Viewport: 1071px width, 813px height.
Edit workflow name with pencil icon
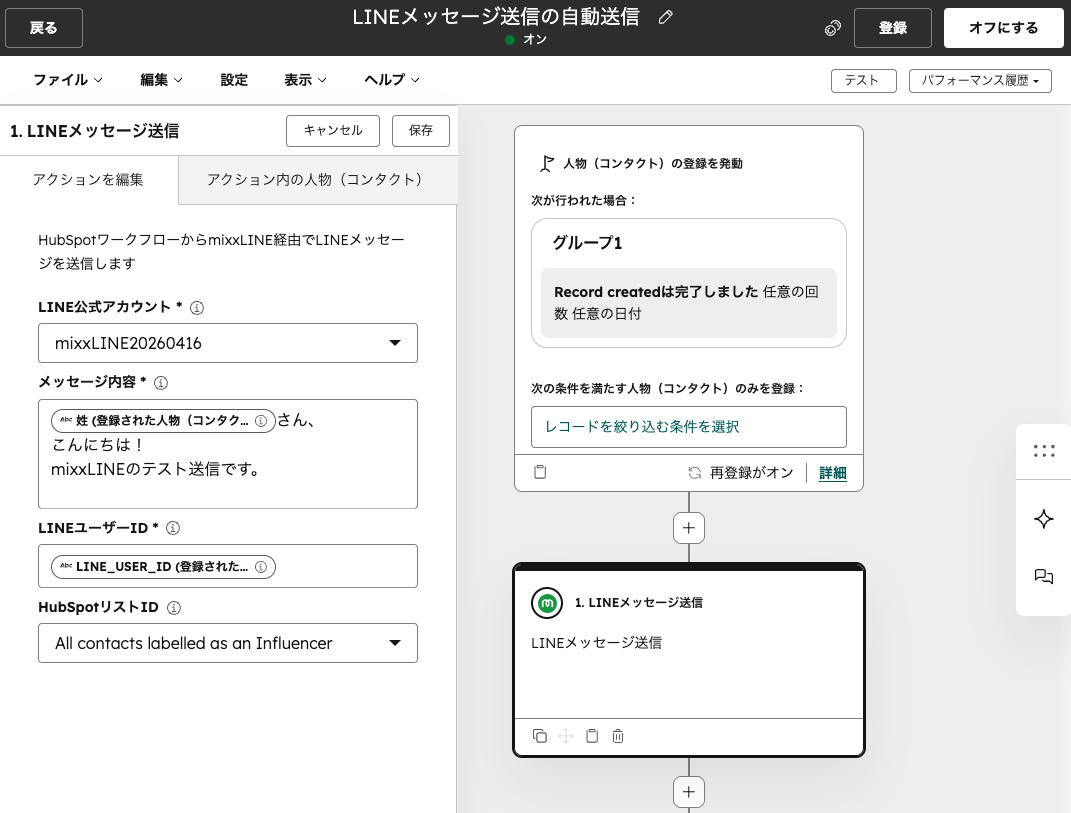pyautogui.click(x=665, y=17)
